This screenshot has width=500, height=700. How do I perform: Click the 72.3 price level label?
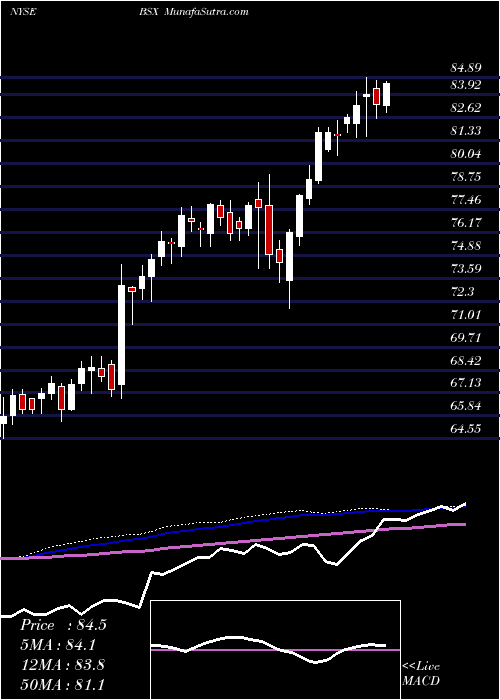coord(462,292)
